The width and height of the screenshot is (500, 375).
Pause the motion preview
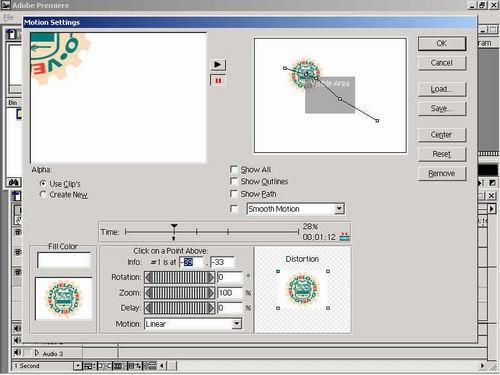coord(218,81)
